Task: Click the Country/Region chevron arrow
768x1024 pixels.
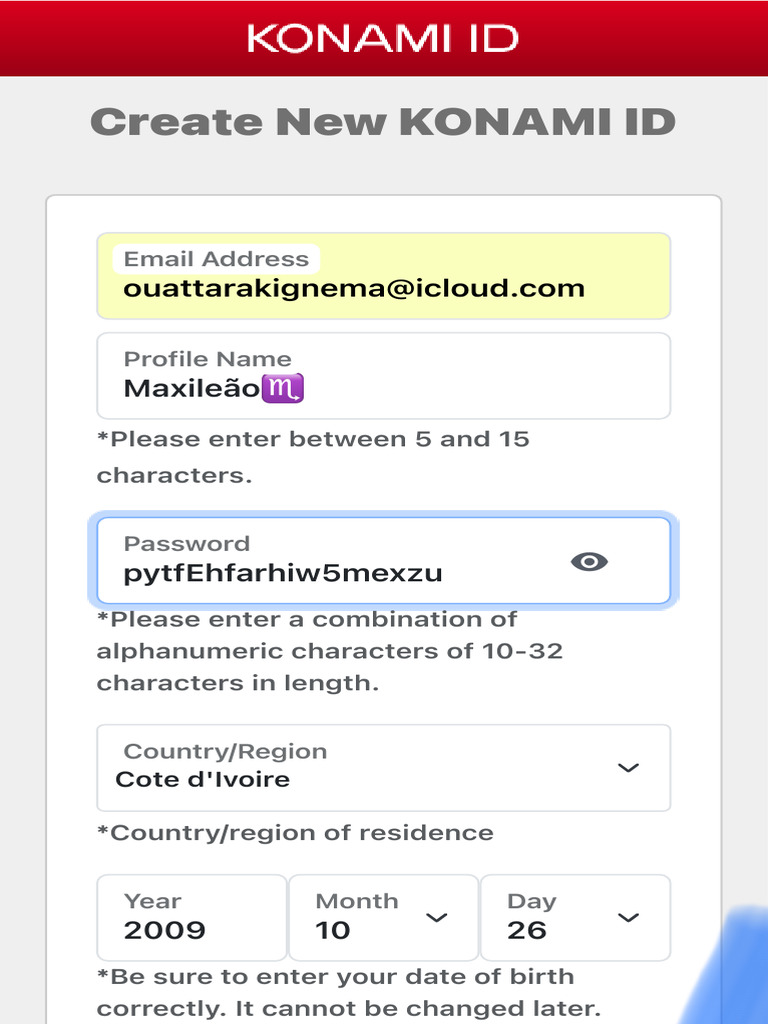Action: (628, 768)
